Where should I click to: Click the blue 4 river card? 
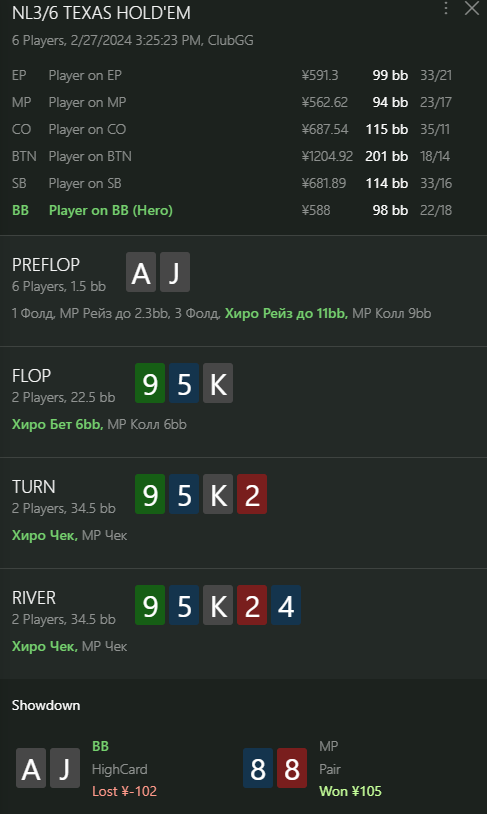(286, 605)
